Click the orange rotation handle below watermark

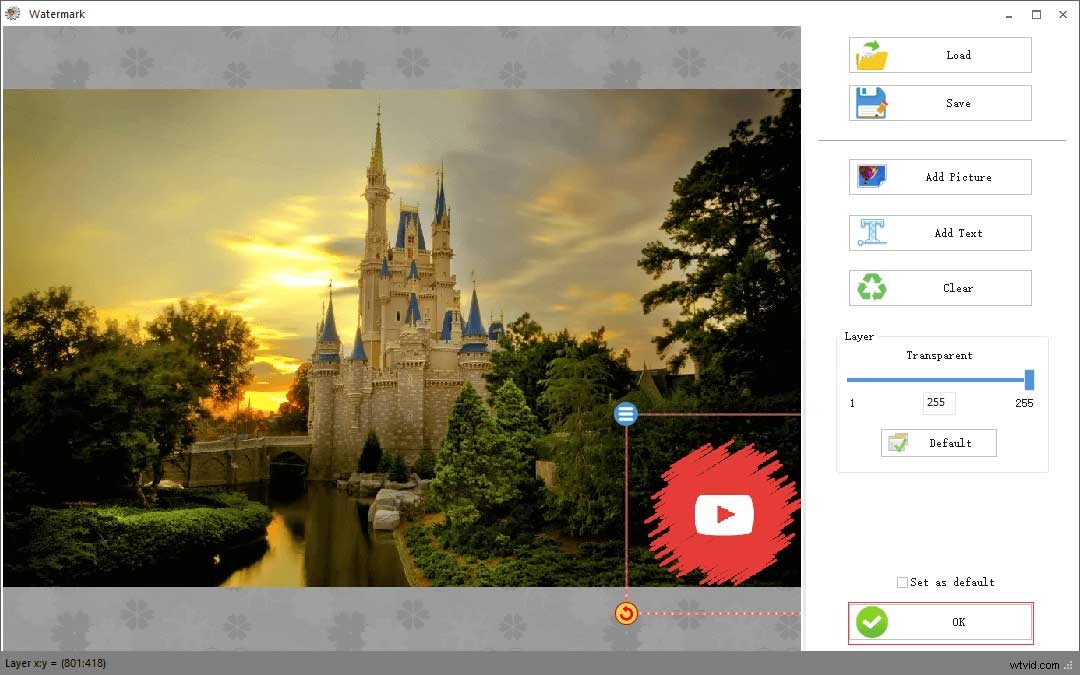(x=626, y=613)
